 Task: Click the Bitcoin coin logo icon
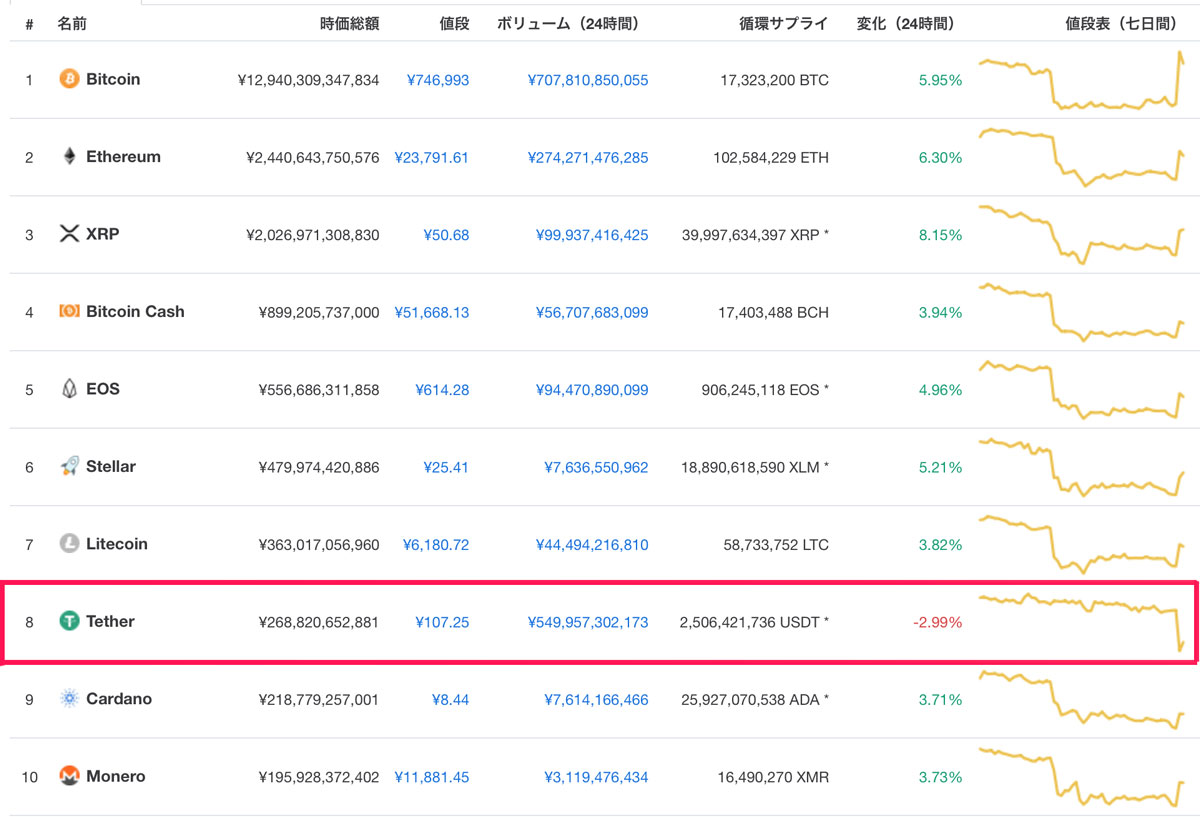click(x=69, y=79)
